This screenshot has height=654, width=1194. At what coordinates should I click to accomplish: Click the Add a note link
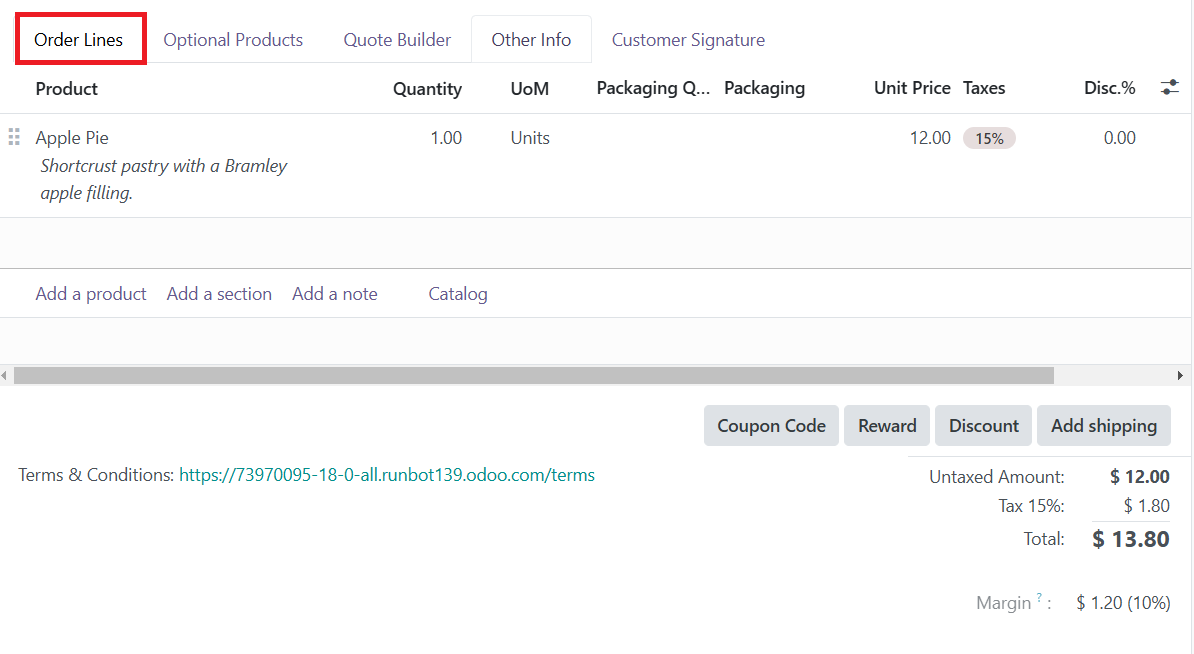[x=335, y=294]
